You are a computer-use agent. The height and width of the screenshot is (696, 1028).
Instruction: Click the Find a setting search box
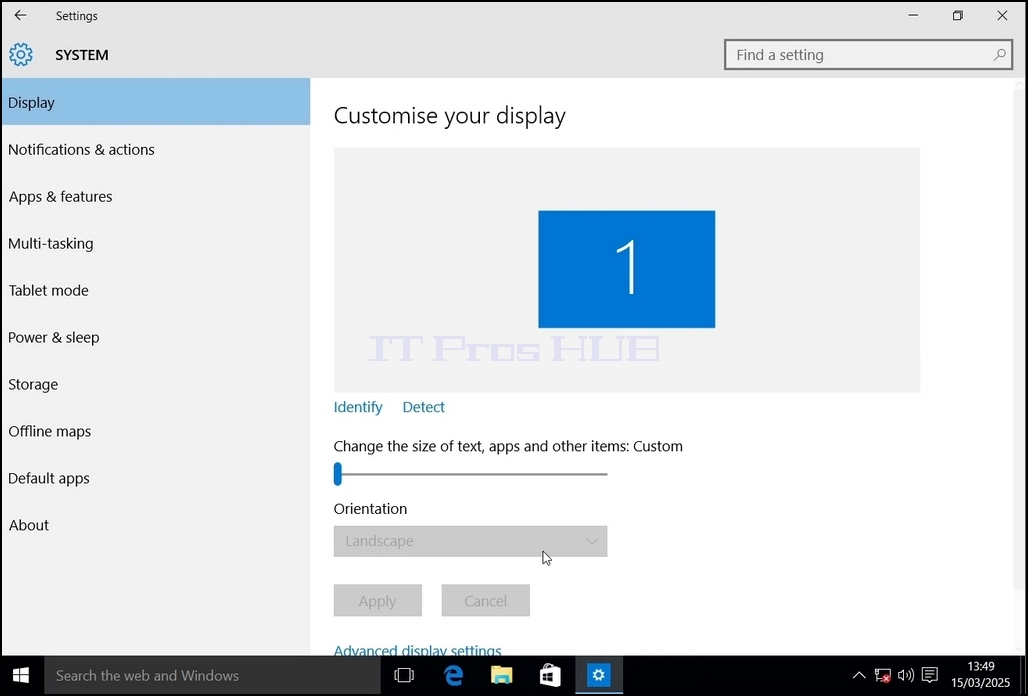click(x=868, y=55)
